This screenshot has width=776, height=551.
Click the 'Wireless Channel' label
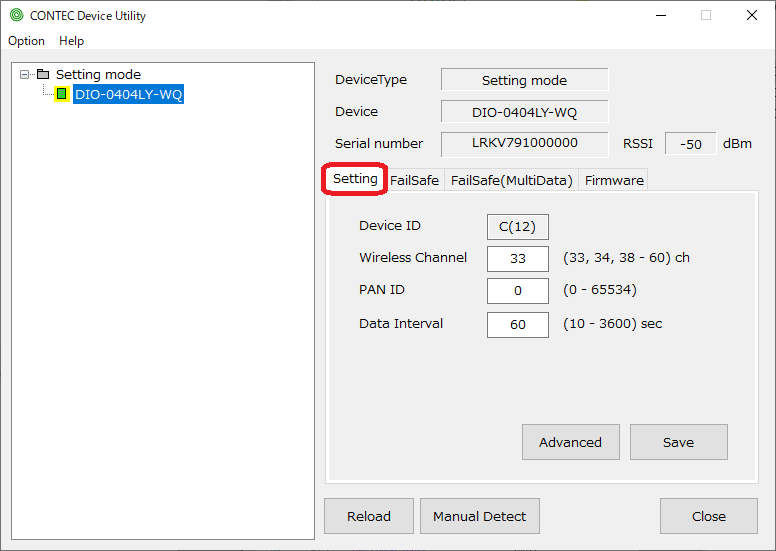(413, 257)
